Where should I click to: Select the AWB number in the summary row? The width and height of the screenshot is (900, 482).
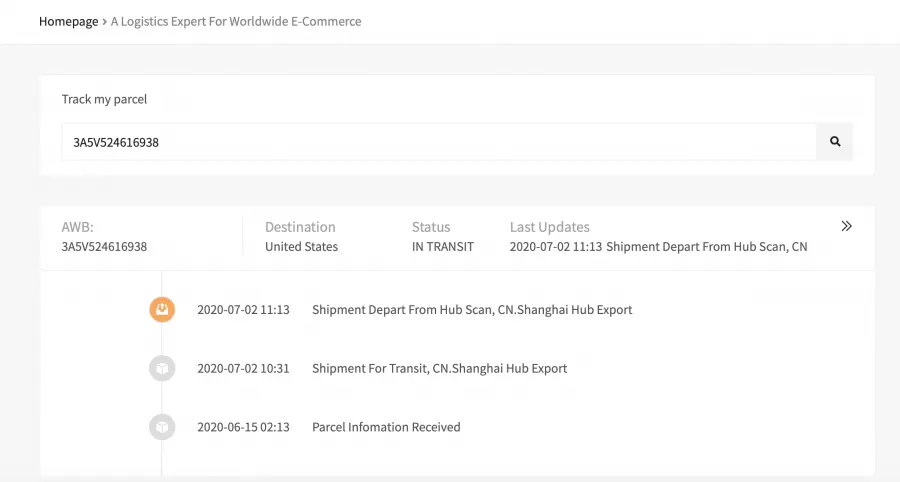click(104, 246)
